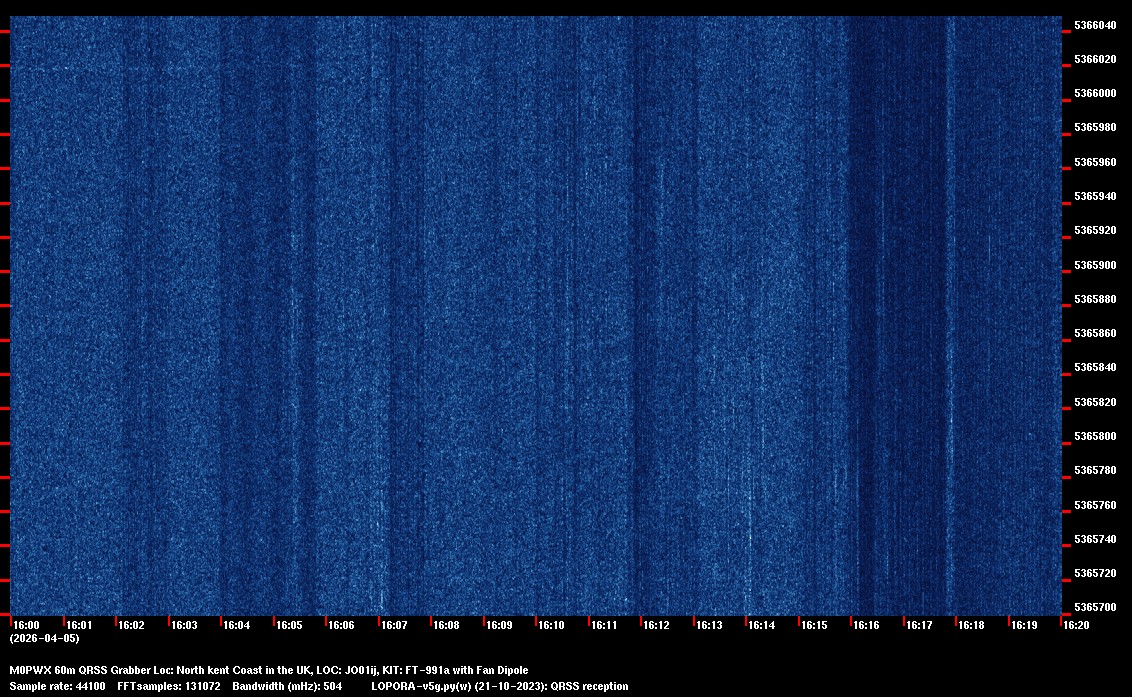The height and width of the screenshot is (697, 1132).
Task: Select the 5366000 frequency scale label
Action: click(1095, 94)
